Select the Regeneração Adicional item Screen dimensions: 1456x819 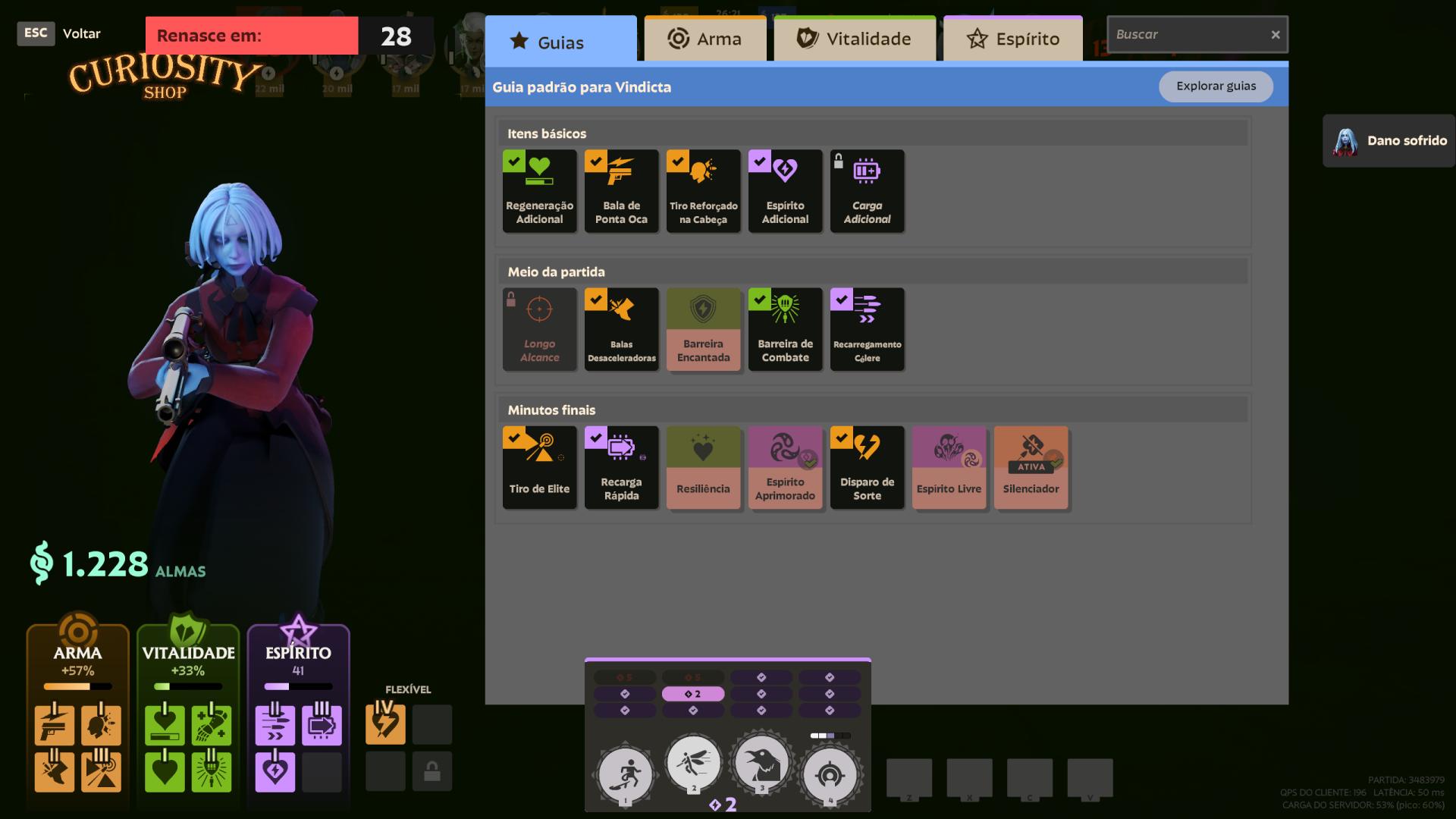pos(539,191)
